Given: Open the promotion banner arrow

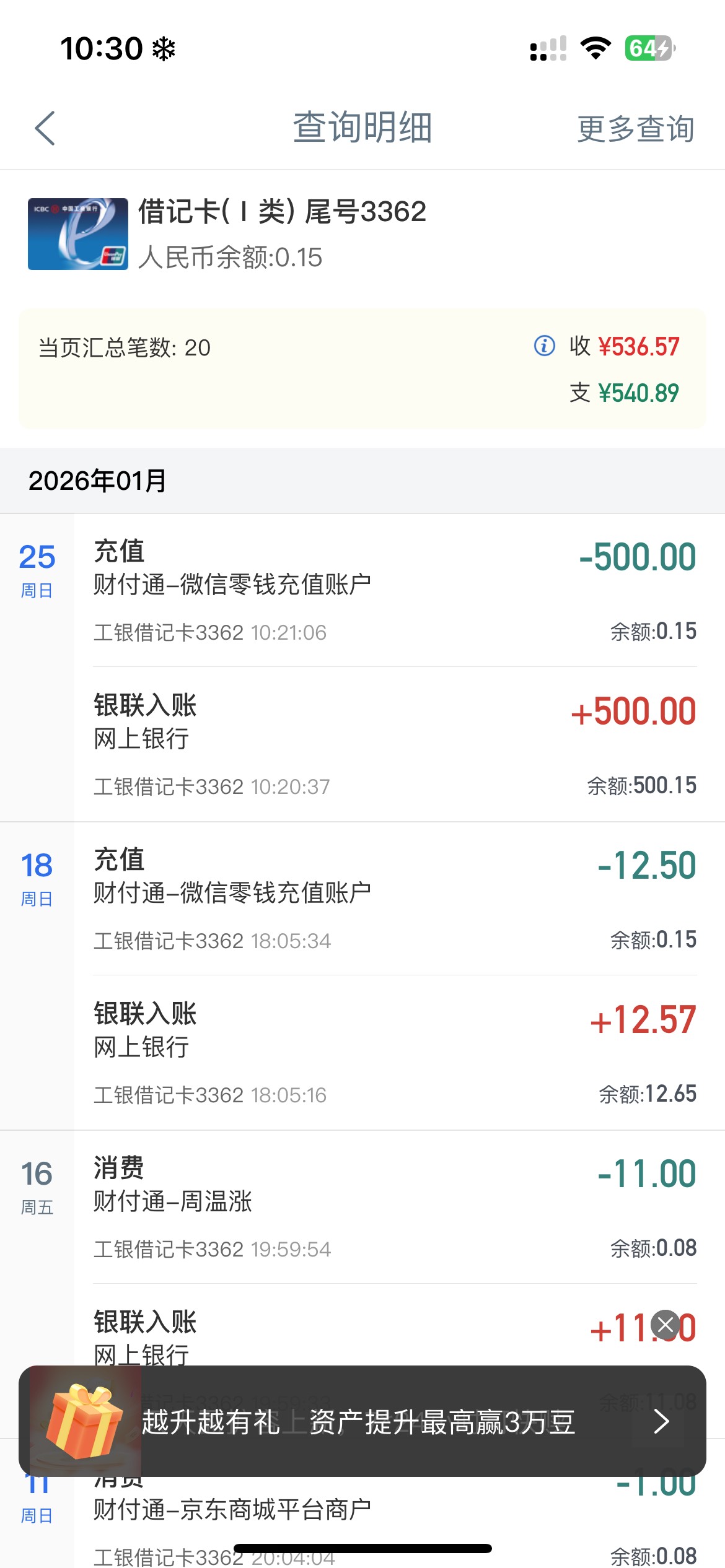Looking at the screenshot, I should [661, 1421].
